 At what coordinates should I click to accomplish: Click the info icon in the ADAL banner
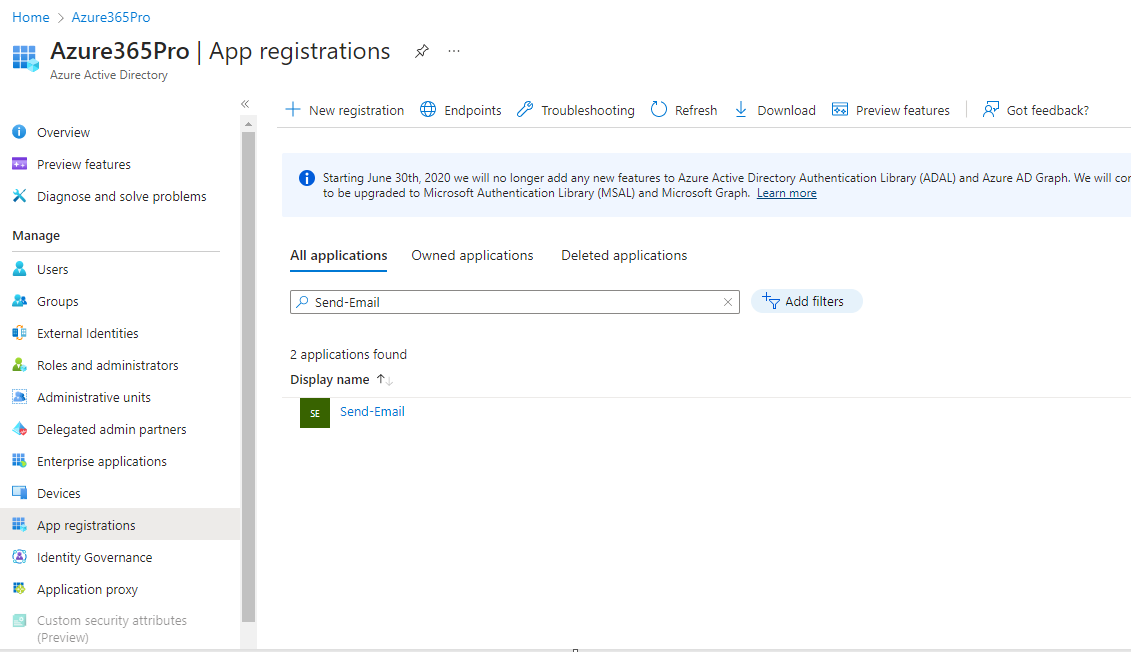click(x=307, y=178)
